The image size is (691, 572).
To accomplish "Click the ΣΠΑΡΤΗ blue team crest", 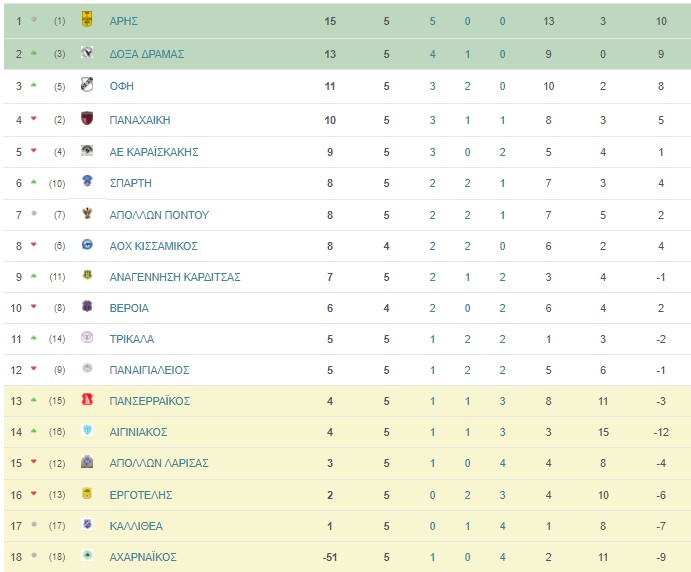I will (x=87, y=180).
